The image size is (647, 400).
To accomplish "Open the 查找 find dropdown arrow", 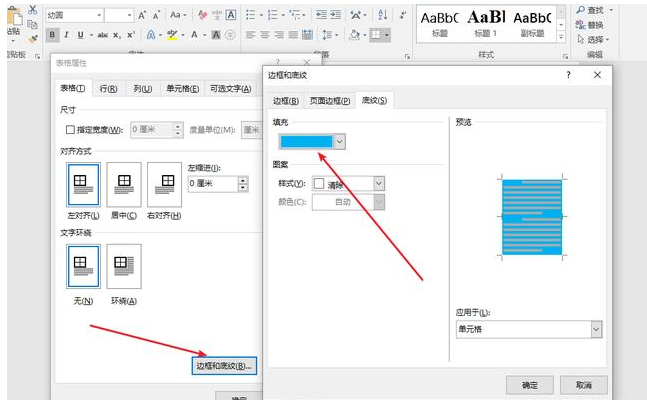I will (x=611, y=9).
